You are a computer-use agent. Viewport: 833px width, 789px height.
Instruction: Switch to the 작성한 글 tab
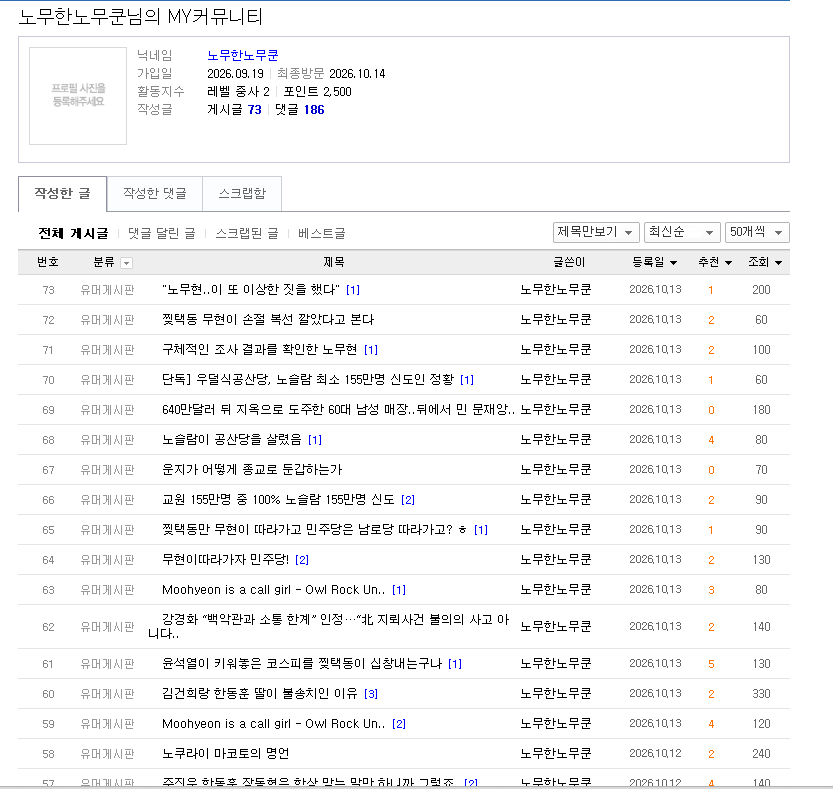(63, 193)
